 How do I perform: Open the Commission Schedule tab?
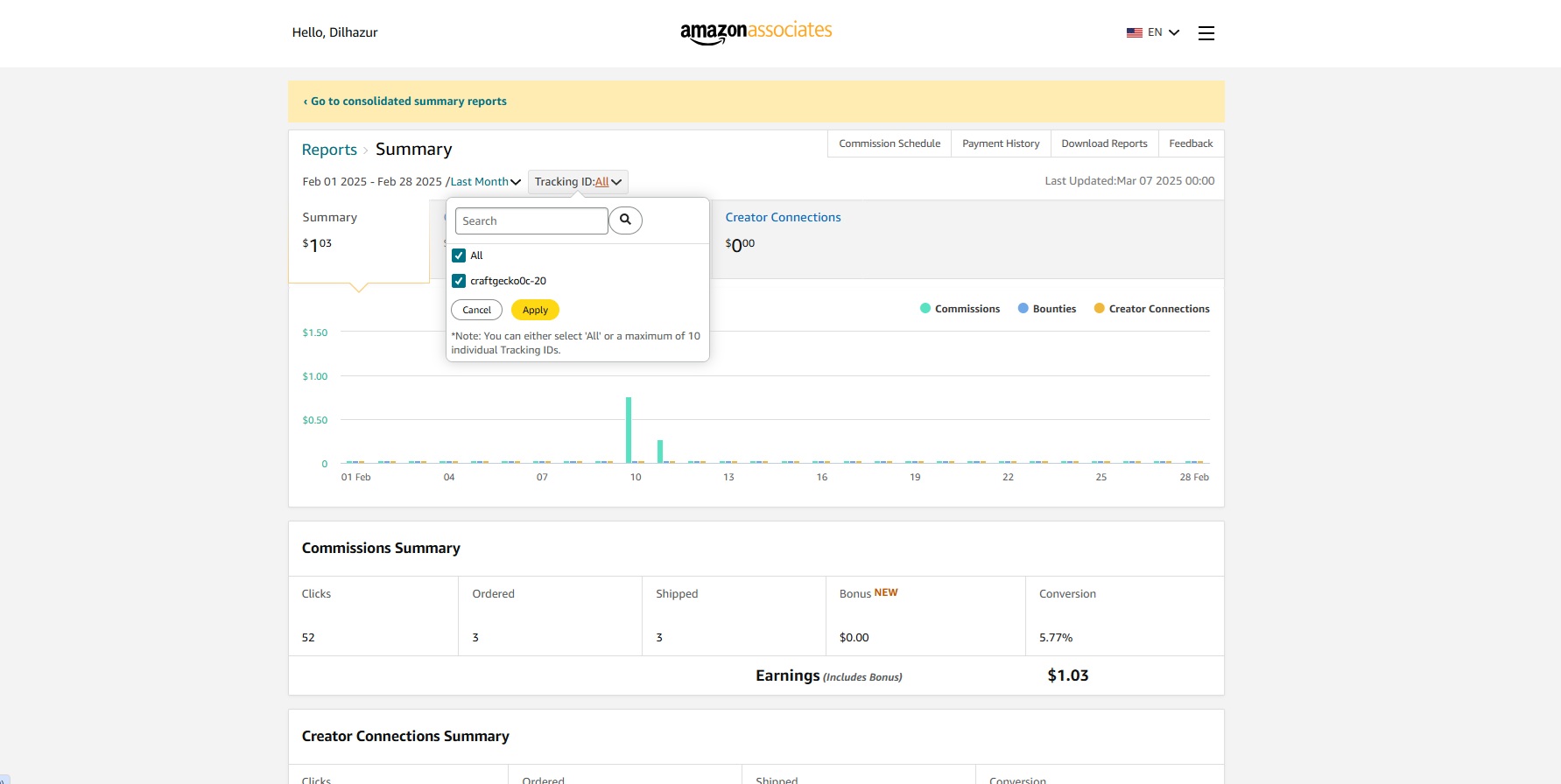889,143
